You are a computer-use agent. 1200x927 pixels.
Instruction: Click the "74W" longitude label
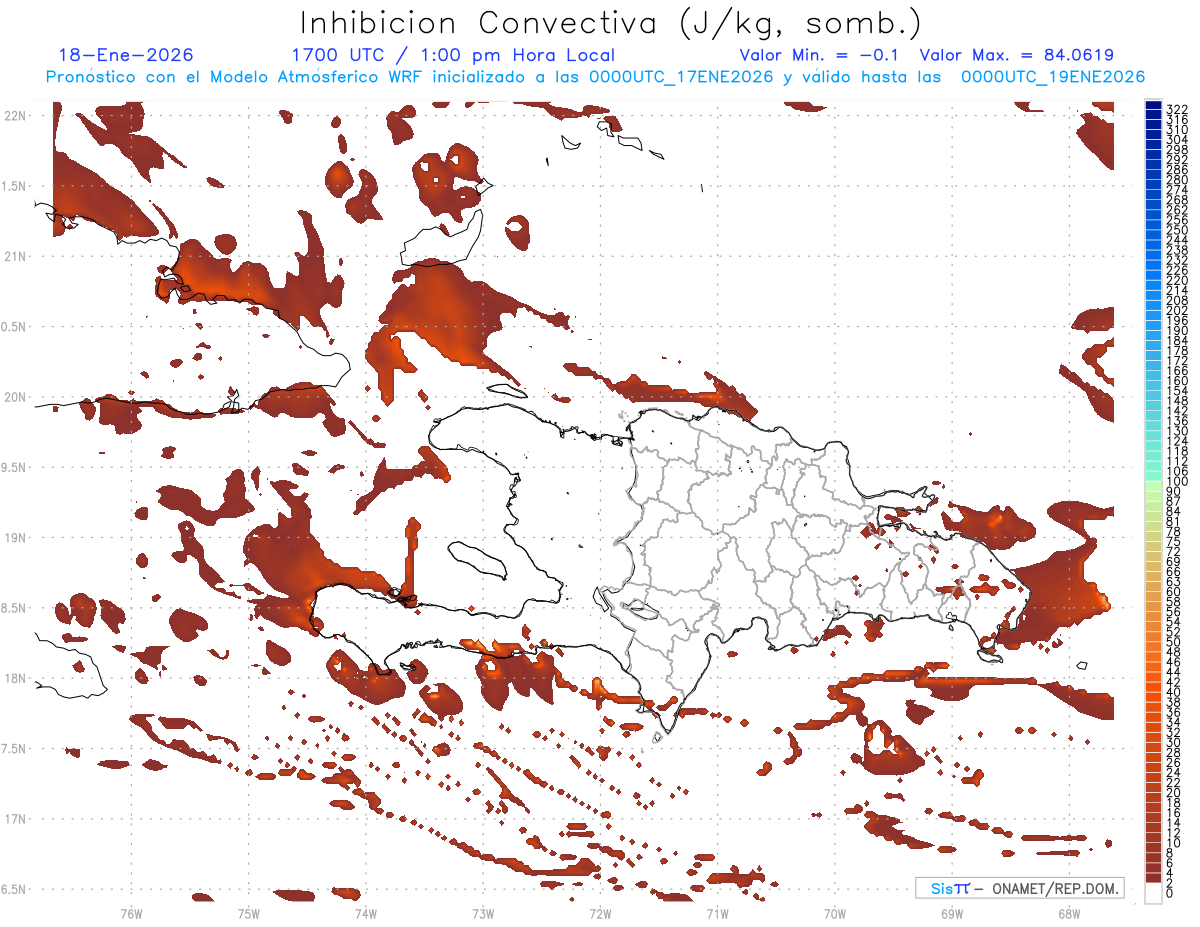point(366,913)
